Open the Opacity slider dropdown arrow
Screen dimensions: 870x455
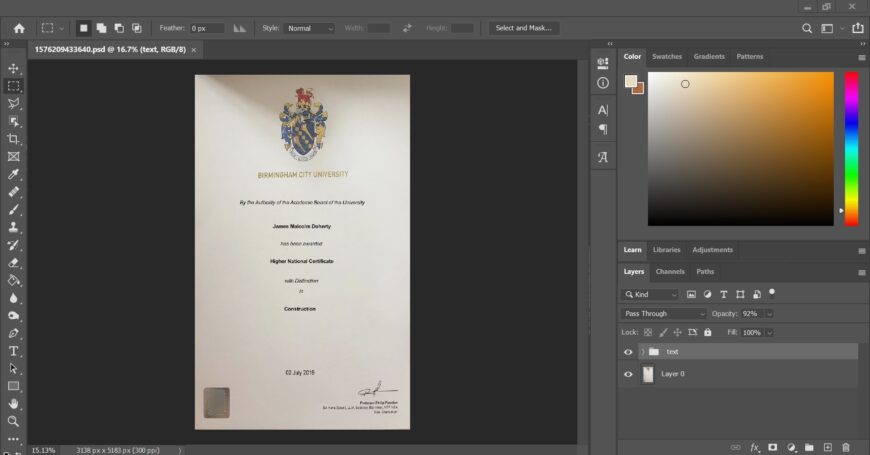[x=770, y=314]
